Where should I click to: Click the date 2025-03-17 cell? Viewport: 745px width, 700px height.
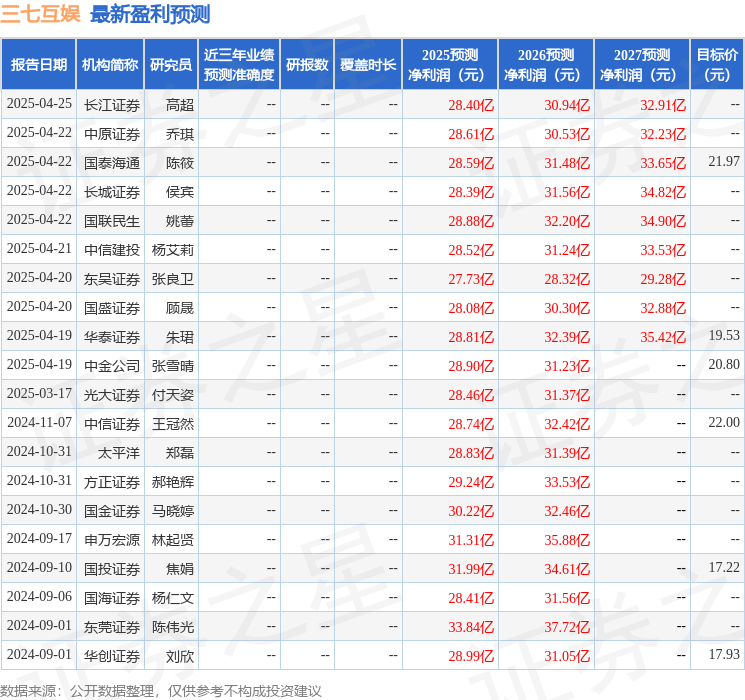tap(39, 393)
